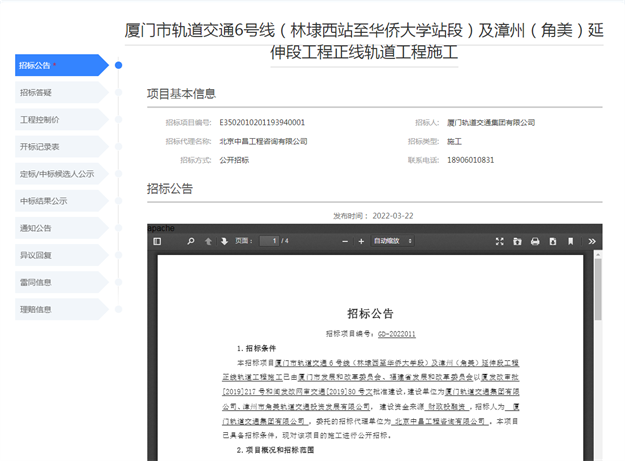Open the 工程控制价 sidebar tab

coord(61,120)
